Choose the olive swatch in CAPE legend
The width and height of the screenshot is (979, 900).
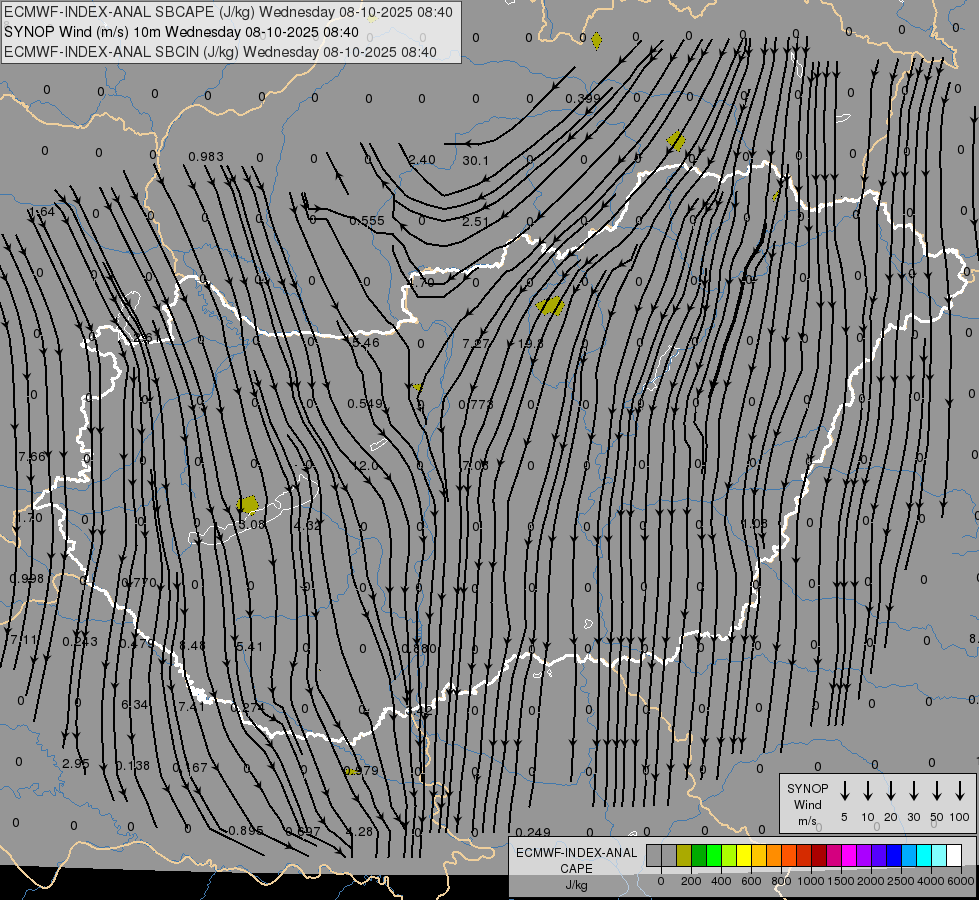click(684, 856)
